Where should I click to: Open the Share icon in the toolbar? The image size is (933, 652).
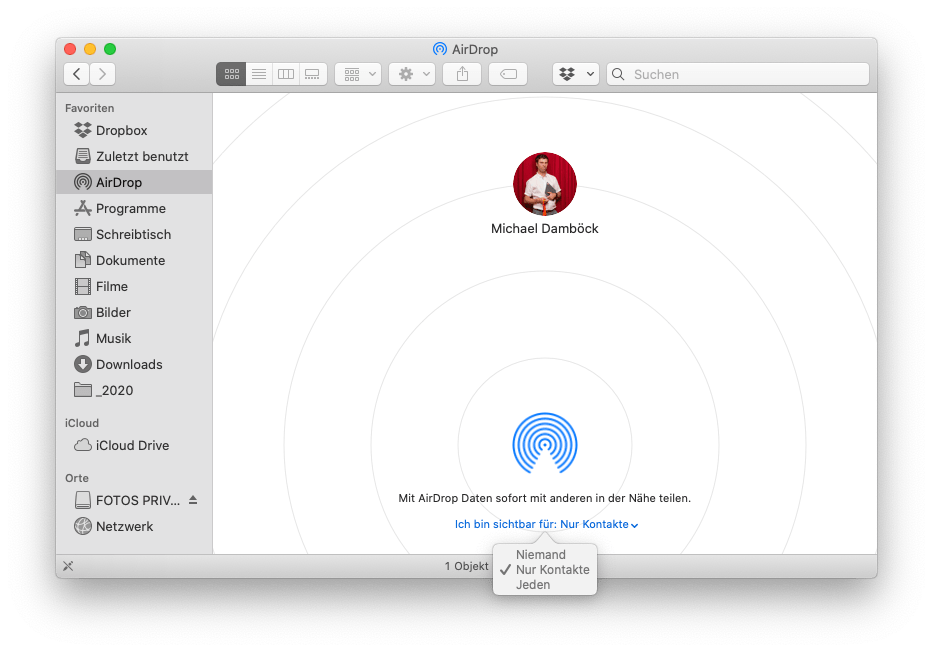461,73
